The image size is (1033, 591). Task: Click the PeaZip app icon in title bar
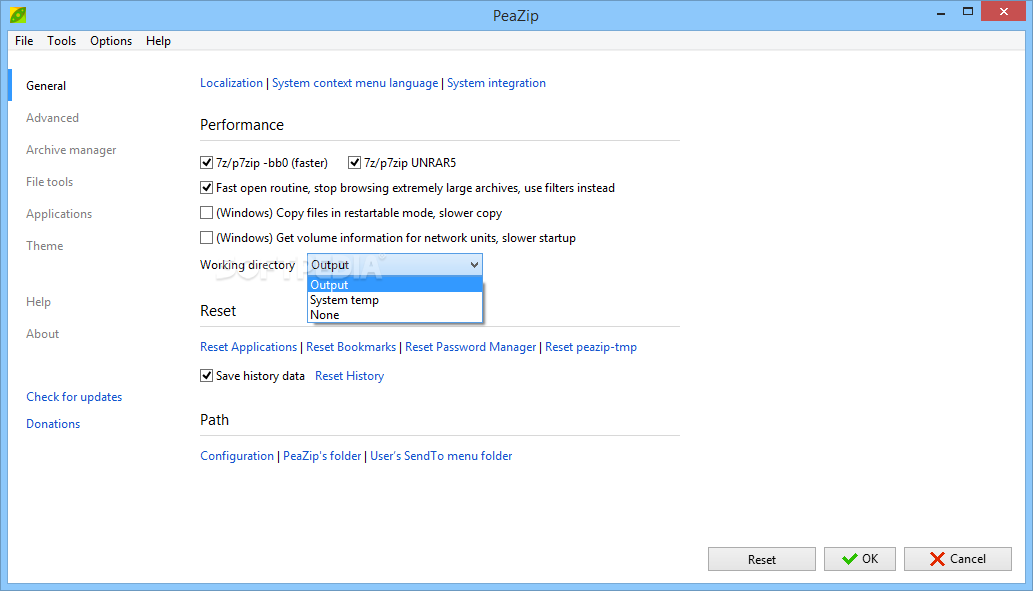(18, 14)
